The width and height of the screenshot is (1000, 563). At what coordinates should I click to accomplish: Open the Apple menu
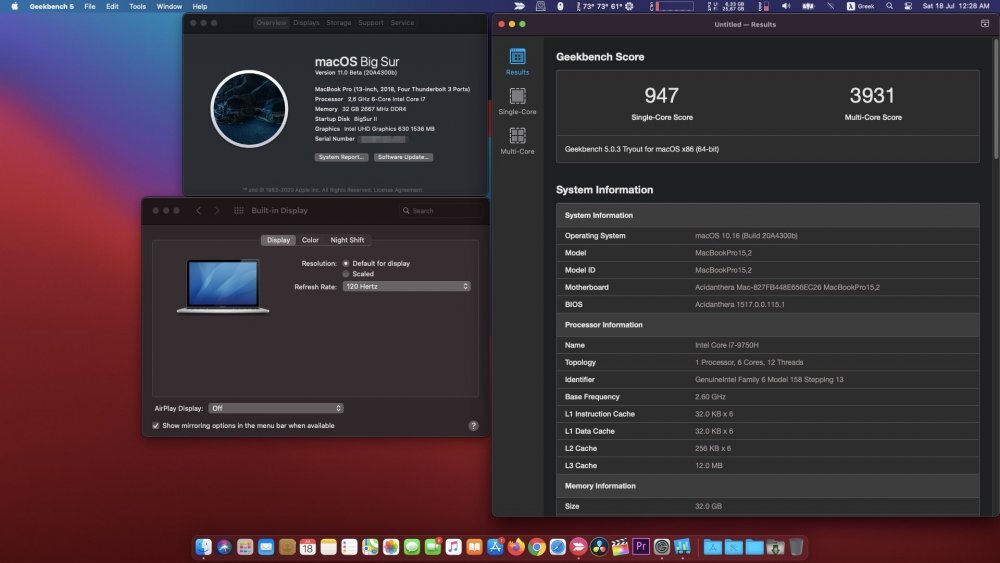[x=14, y=6]
